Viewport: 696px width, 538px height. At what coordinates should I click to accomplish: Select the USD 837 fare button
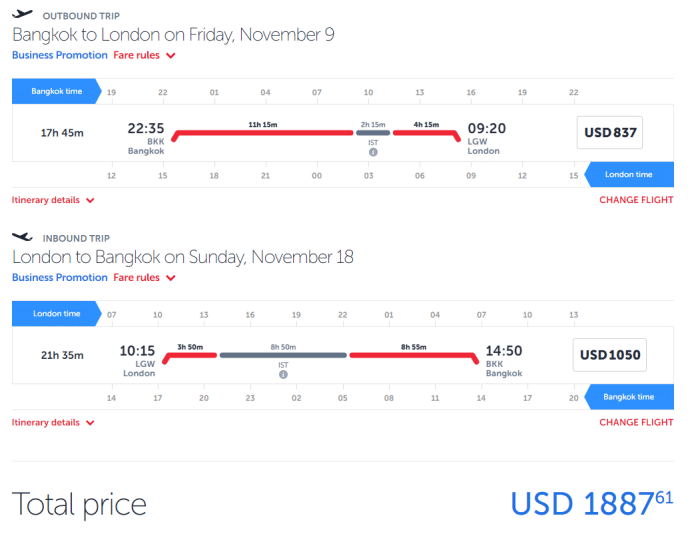point(610,132)
